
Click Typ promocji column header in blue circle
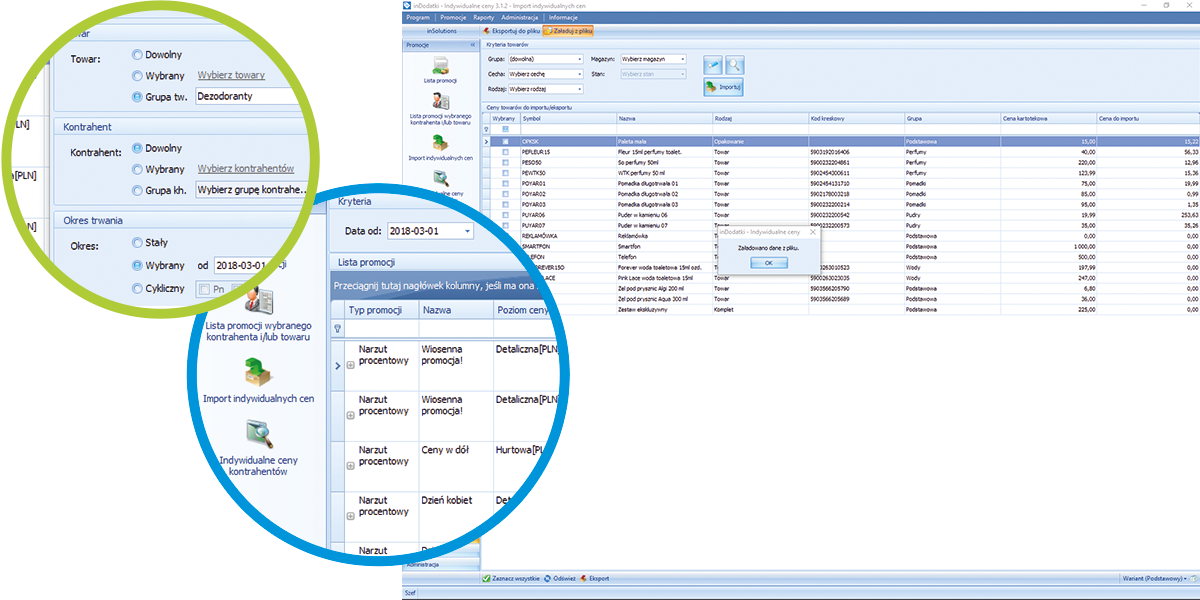click(381, 310)
